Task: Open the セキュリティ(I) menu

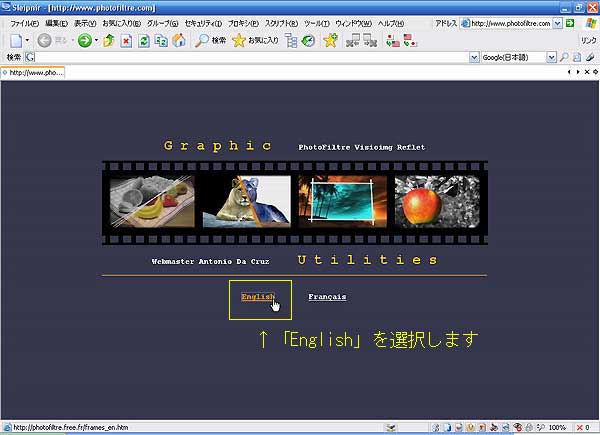Action: click(x=203, y=23)
